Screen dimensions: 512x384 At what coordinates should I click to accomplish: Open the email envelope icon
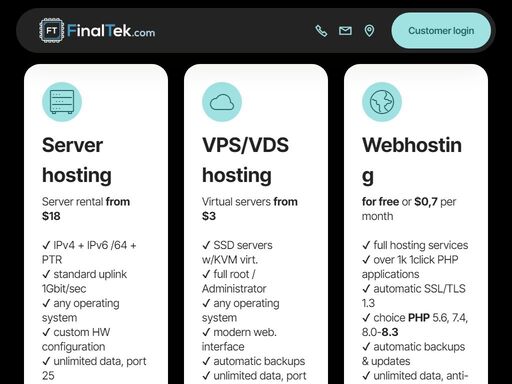(x=345, y=31)
